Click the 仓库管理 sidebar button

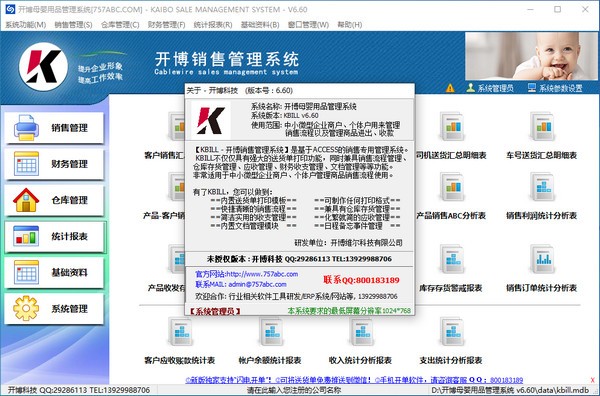coord(54,200)
